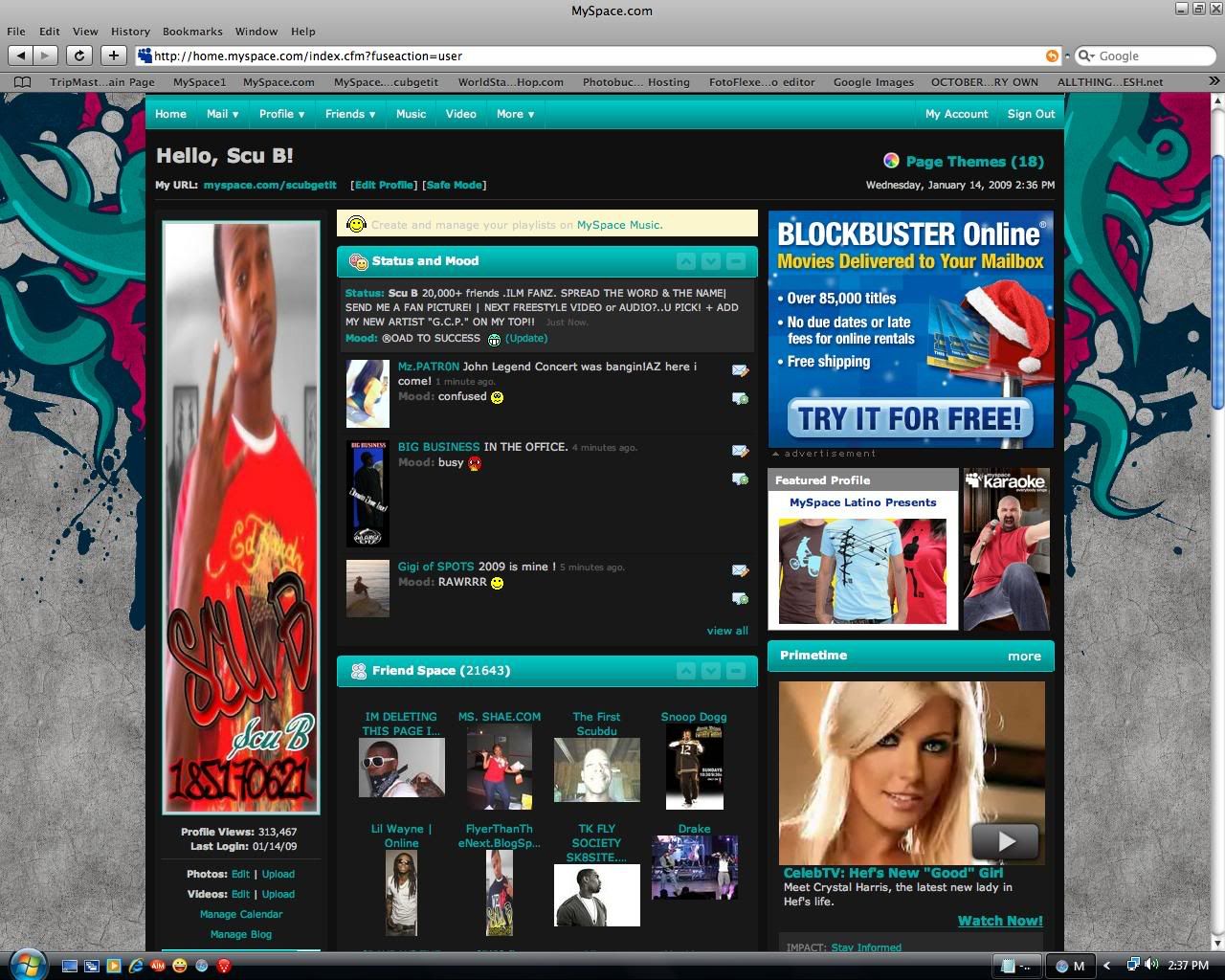Viewport: 1225px width, 980px height.
Task: Open AIM from the taskbar quick launch
Action: [x=158, y=966]
